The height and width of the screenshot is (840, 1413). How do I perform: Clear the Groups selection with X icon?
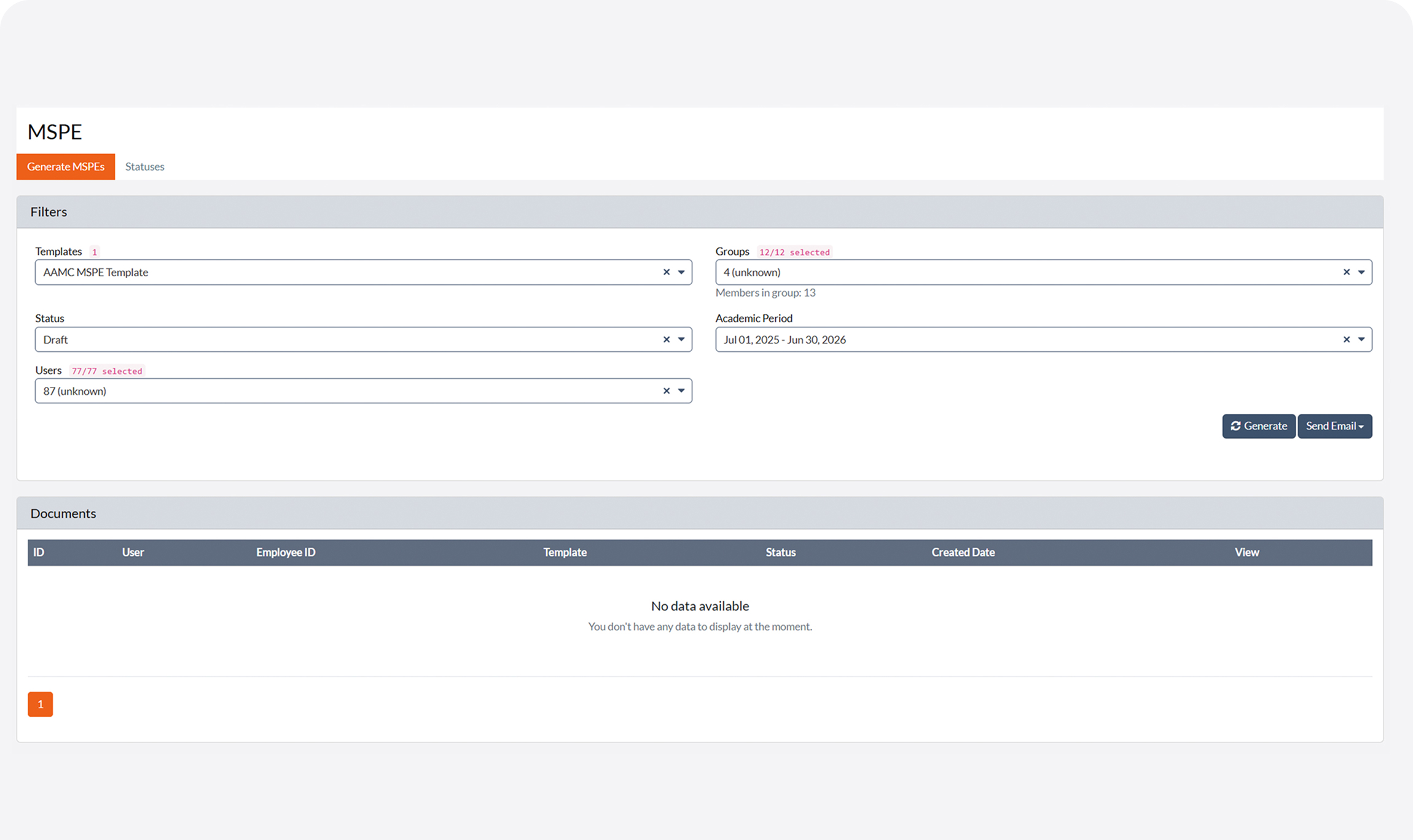click(x=1346, y=272)
